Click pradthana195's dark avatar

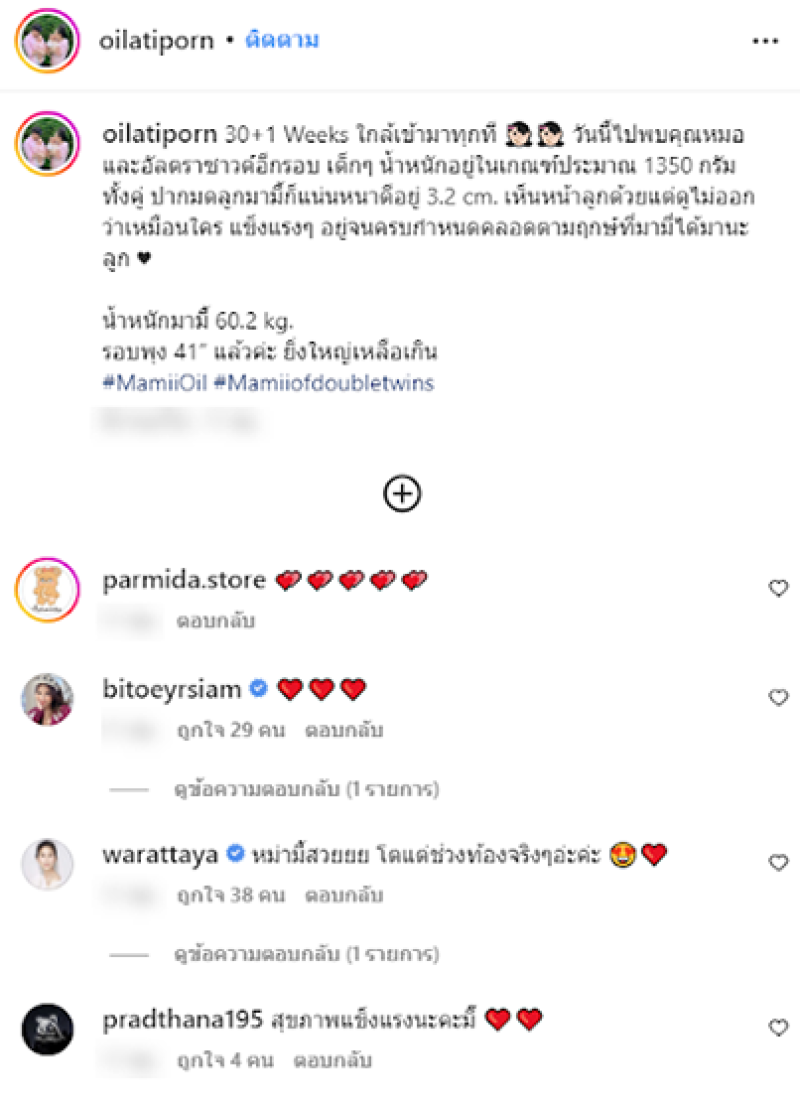[47, 1029]
